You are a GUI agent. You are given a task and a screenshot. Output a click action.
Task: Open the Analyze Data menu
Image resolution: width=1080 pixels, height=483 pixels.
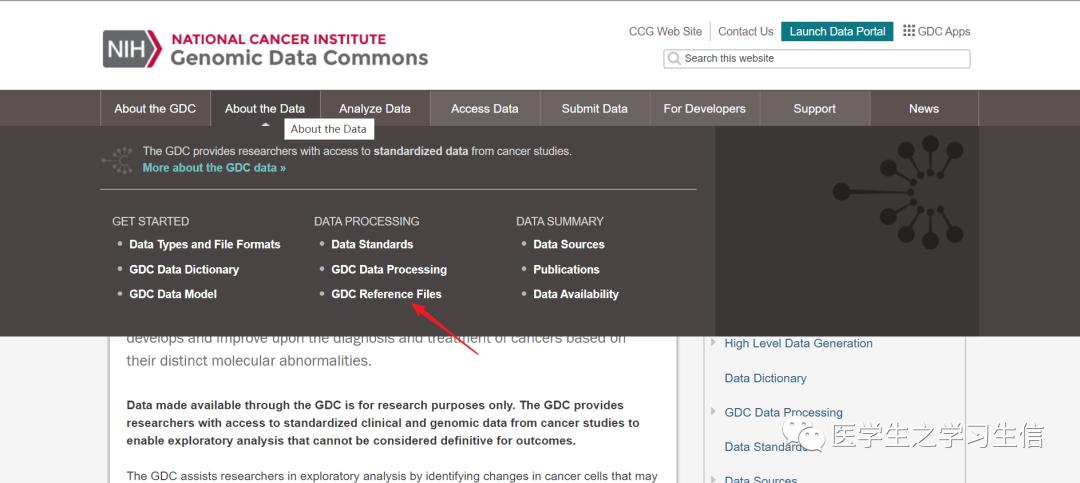[375, 109]
